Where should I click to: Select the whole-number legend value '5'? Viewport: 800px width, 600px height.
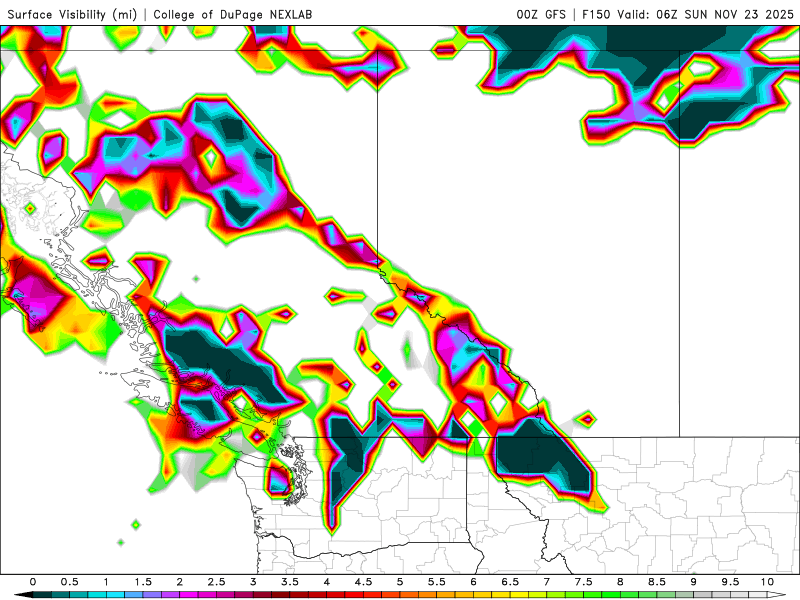pyautogui.click(x=400, y=582)
